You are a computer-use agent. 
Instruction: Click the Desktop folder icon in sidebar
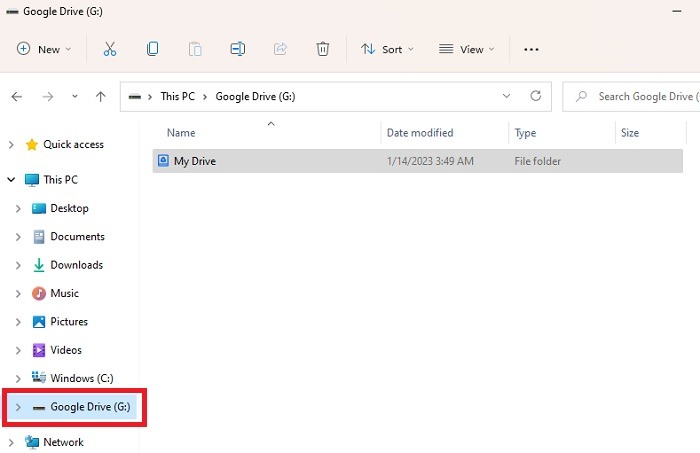coord(39,208)
